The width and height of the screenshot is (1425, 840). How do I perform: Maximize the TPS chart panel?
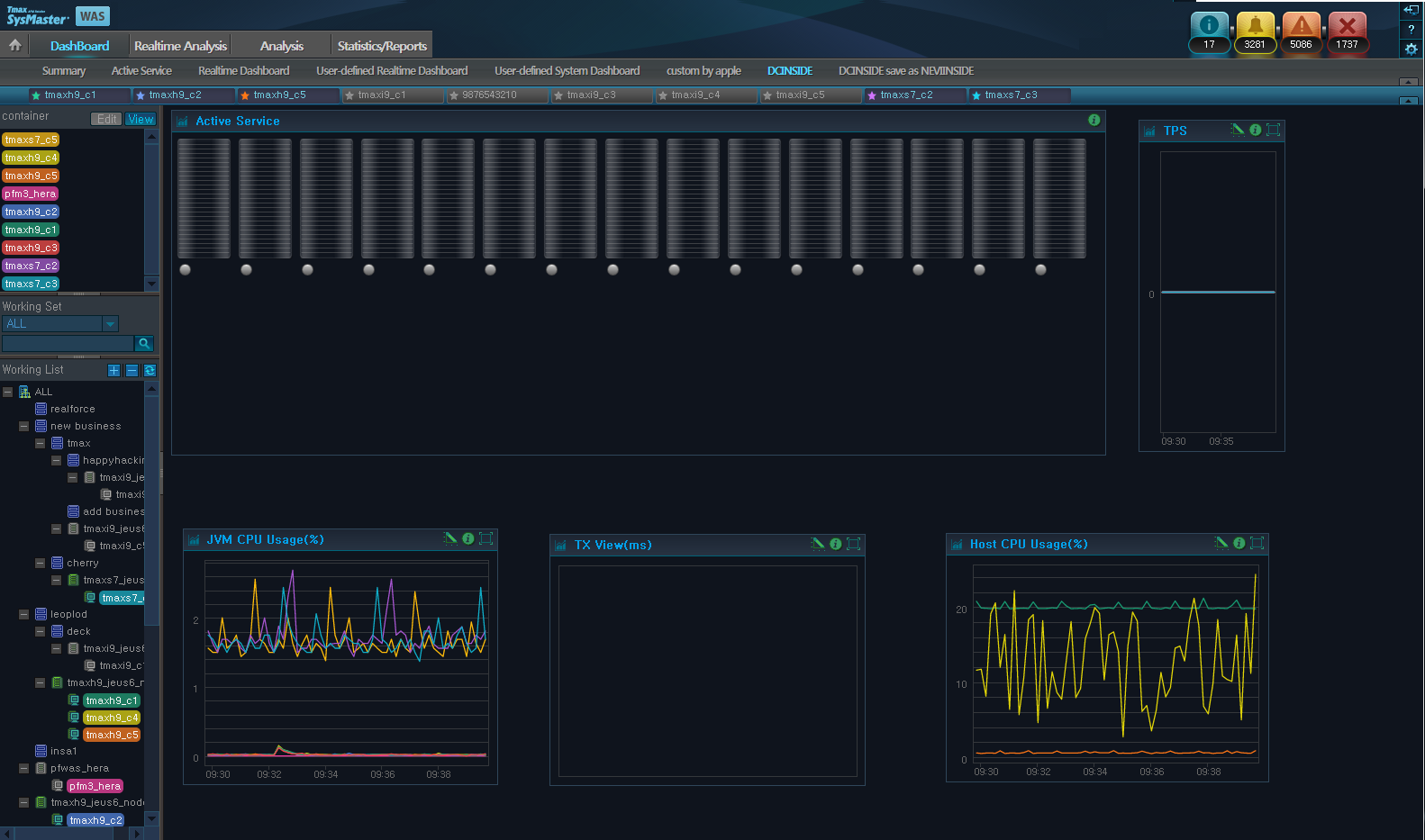coord(1273,130)
